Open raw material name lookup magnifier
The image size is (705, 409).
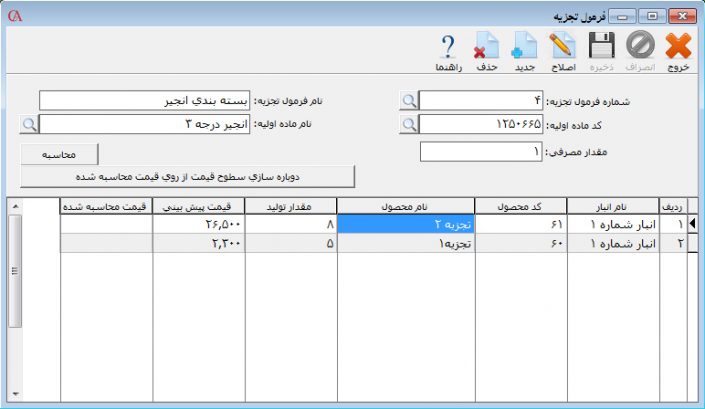[29, 124]
